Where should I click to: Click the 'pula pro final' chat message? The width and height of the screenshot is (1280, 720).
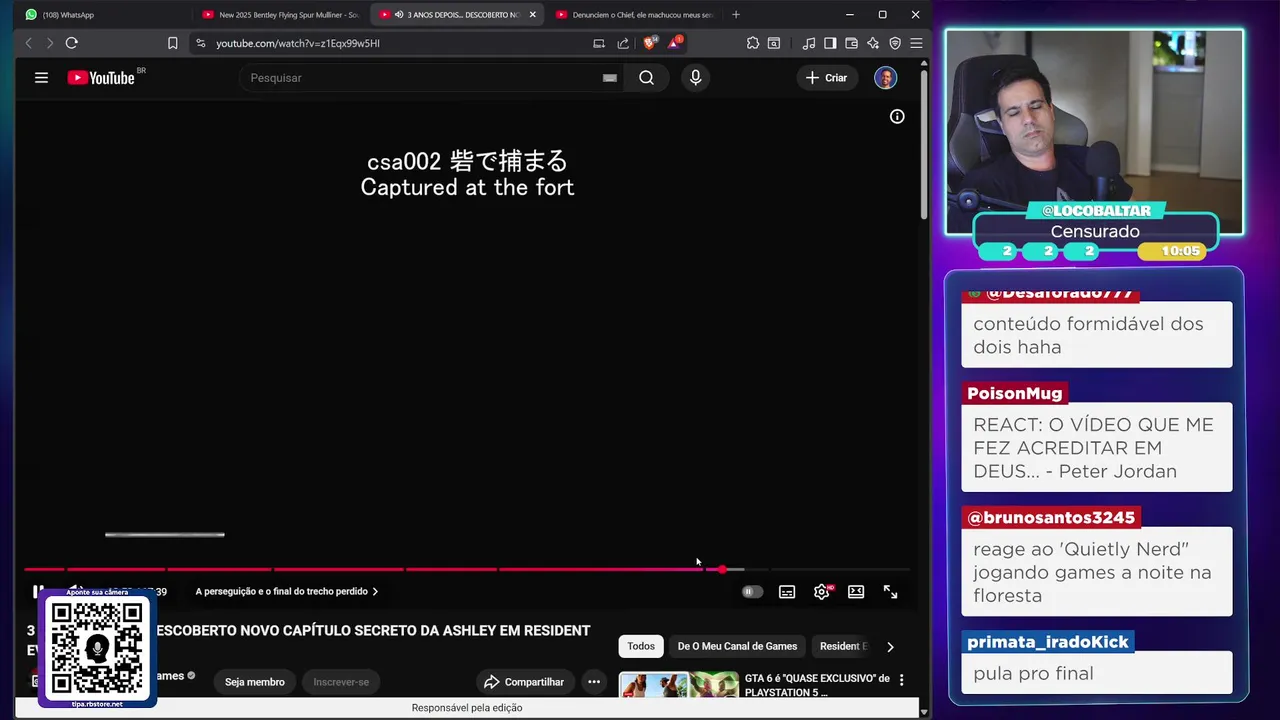pos(1096,674)
